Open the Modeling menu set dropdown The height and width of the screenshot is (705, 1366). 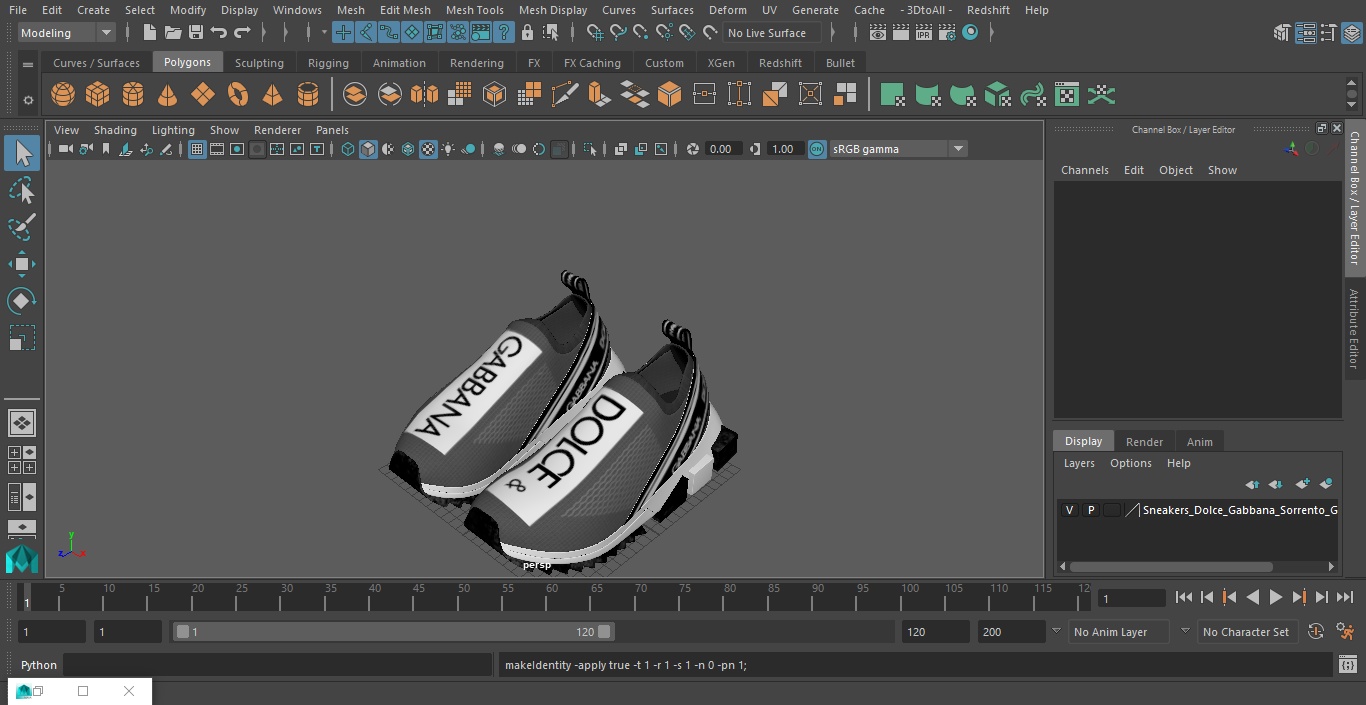67,33
